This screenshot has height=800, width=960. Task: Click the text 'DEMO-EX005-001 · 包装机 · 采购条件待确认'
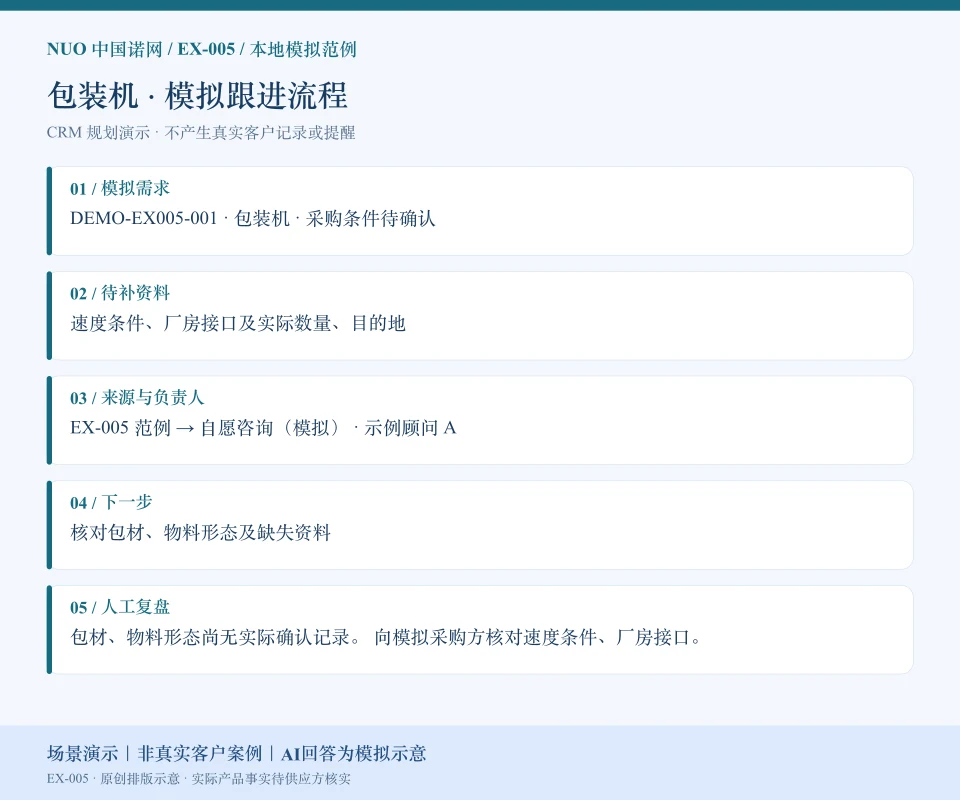(x=252, y=219)
